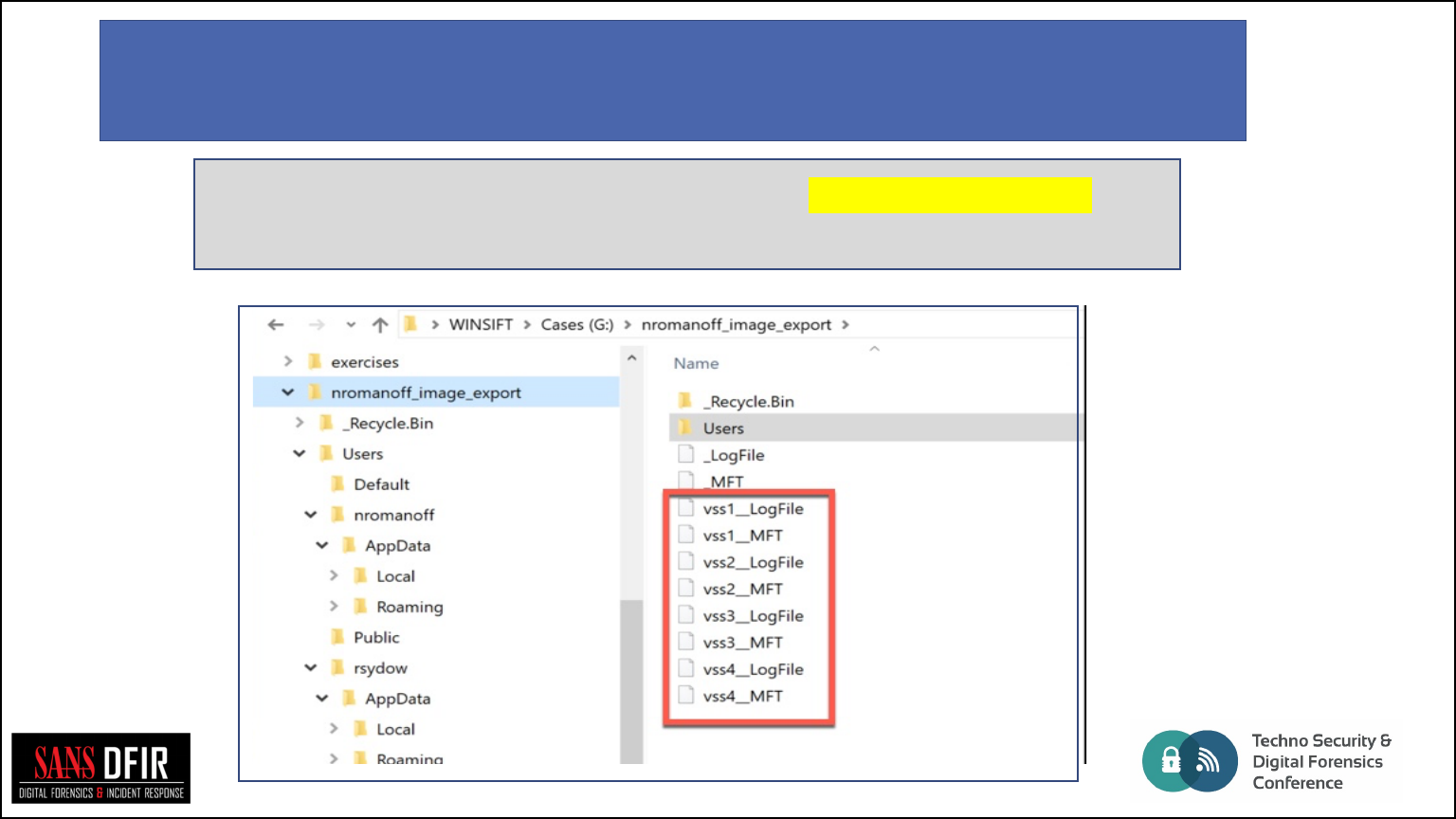Select nromanoff folder label in tree

(x=394, y=515)
